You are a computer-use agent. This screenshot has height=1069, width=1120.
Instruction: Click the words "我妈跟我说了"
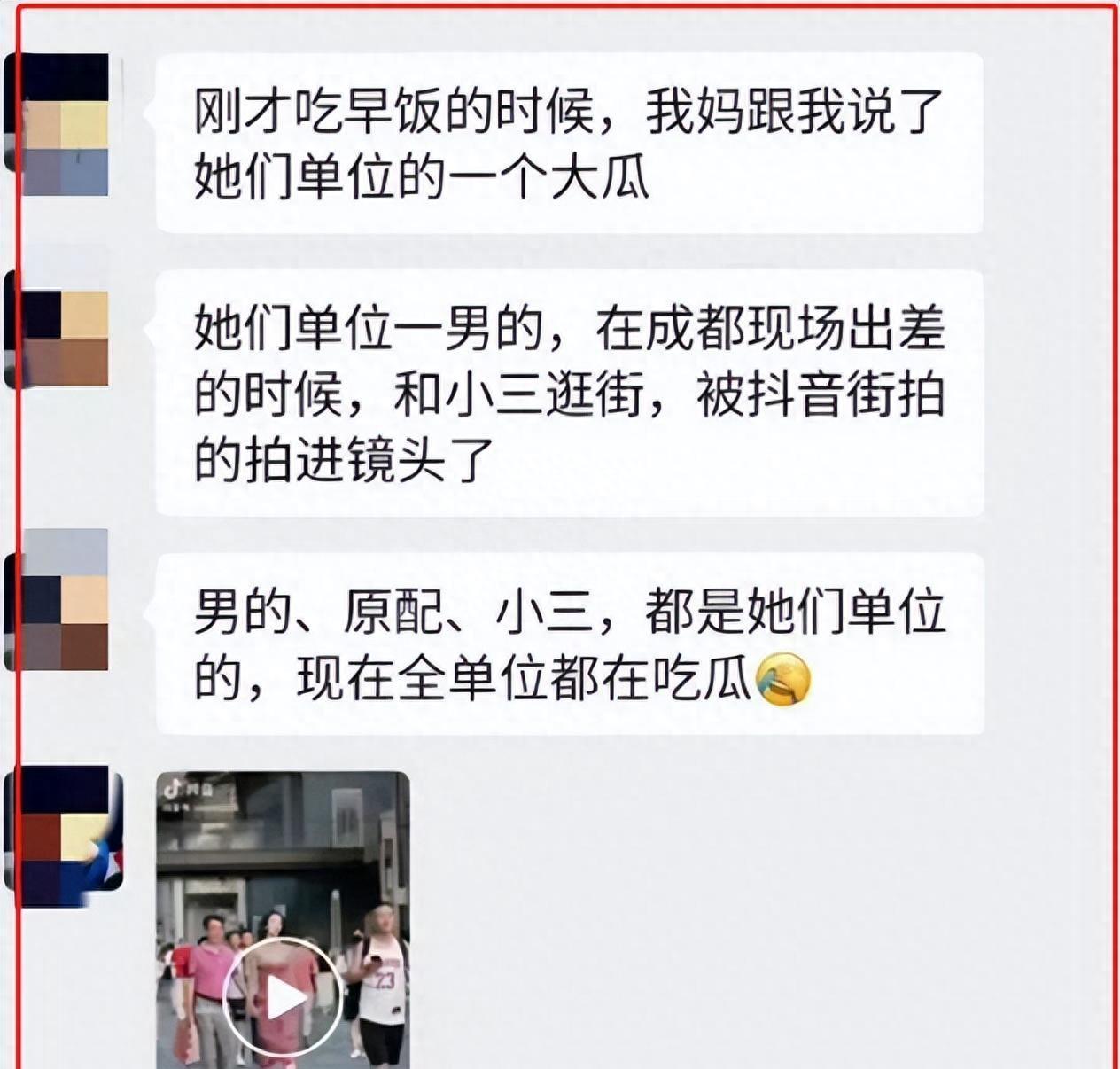(x=794, y=112)
